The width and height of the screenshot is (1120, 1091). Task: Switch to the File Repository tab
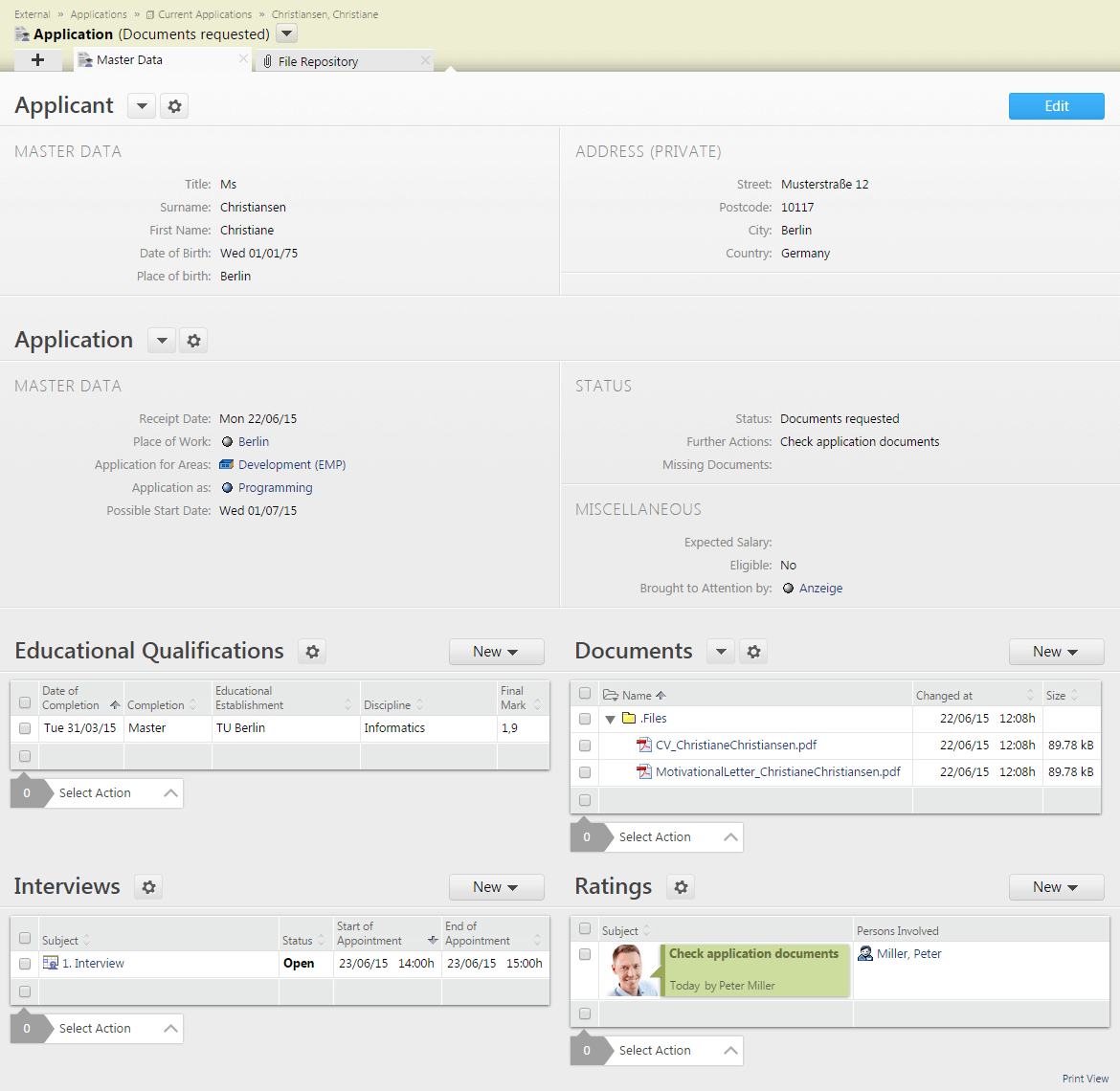pyautogui.click(x=318, y=61)
